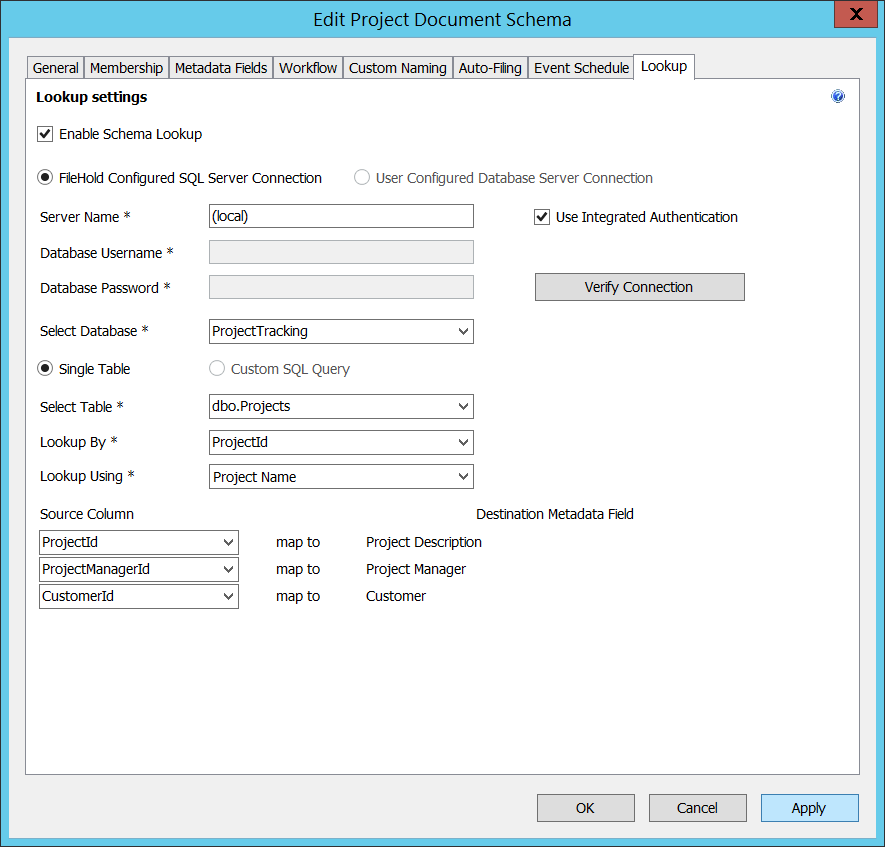Switch to Custom SQL Query mode
The image size is (885, 847).
click(x=216, y=368)
